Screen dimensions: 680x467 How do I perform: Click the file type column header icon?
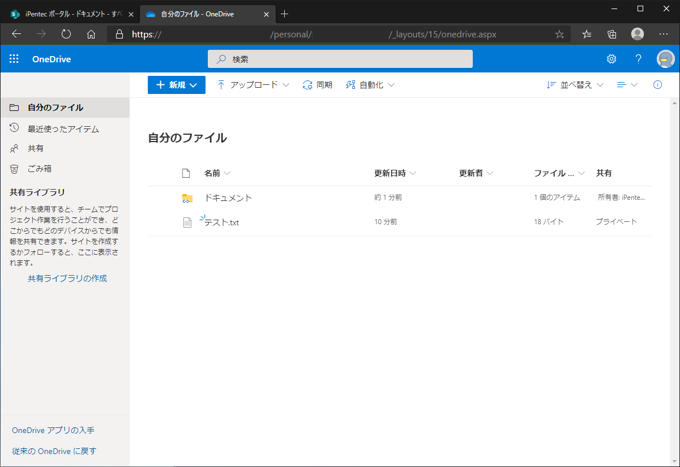(x=186, y=173)
